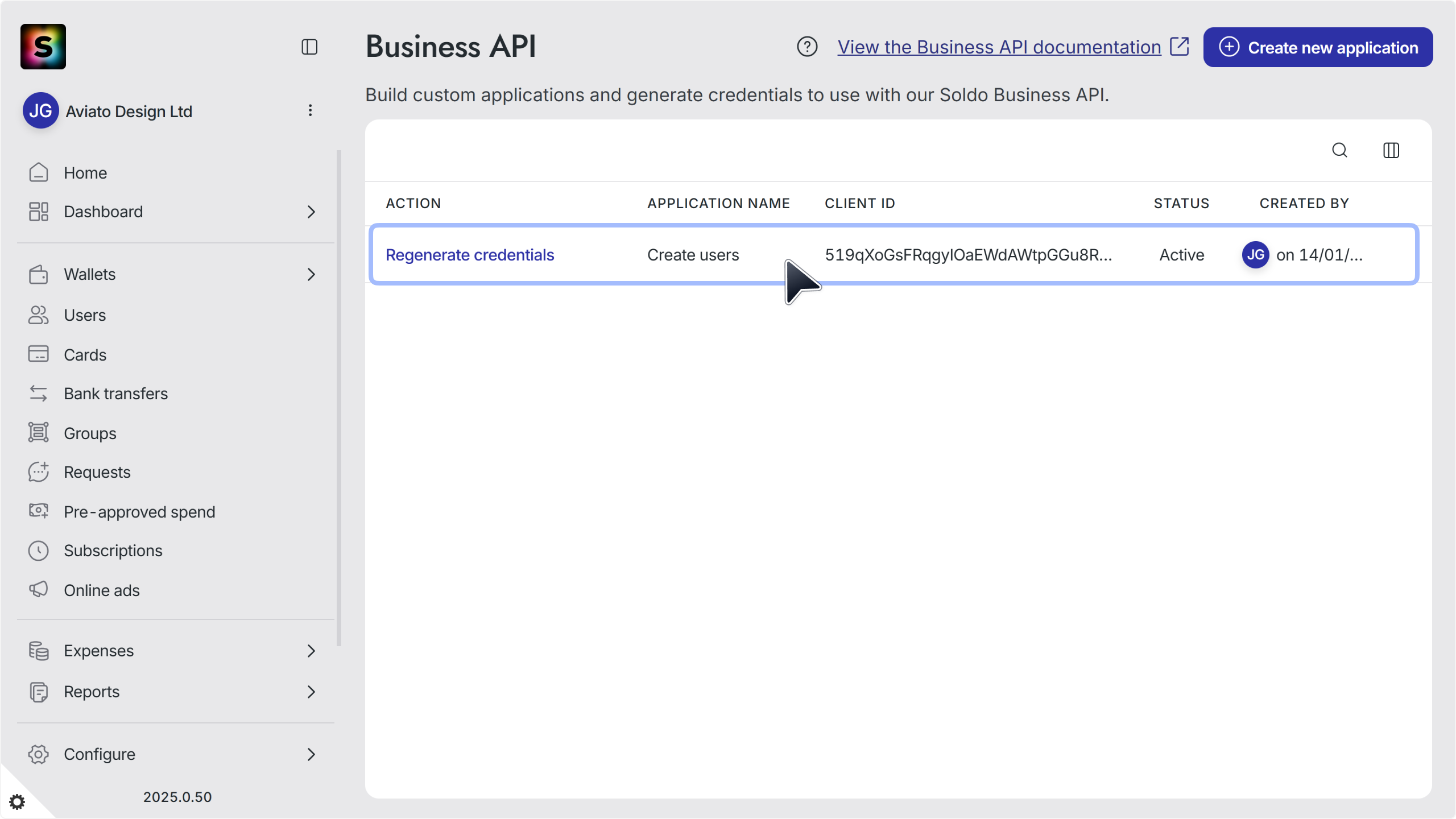Click the Bank transfers arrows icon

(x=38, y=394)
